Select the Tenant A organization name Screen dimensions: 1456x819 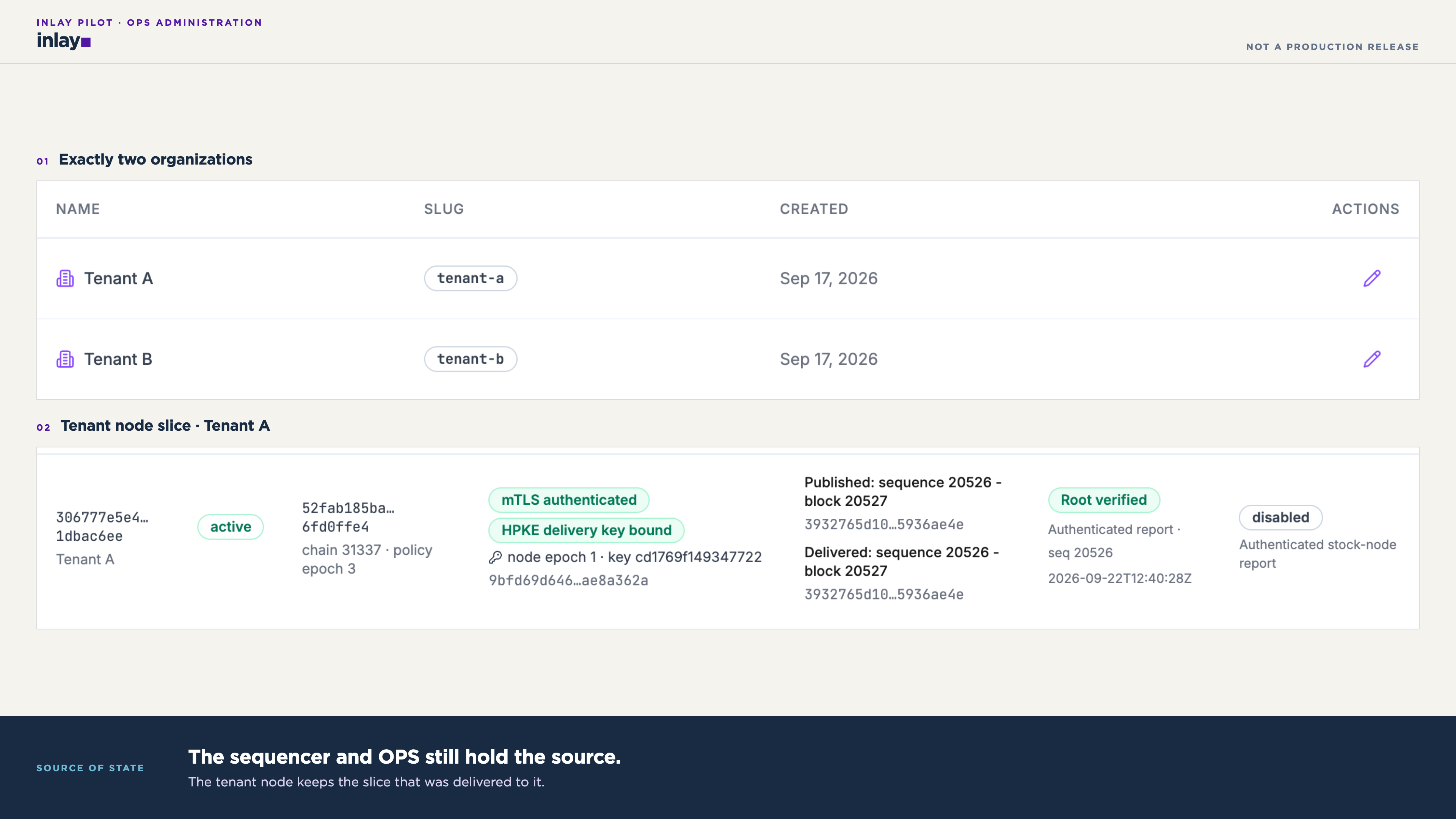pyautogui.click(x=119, y=279)
